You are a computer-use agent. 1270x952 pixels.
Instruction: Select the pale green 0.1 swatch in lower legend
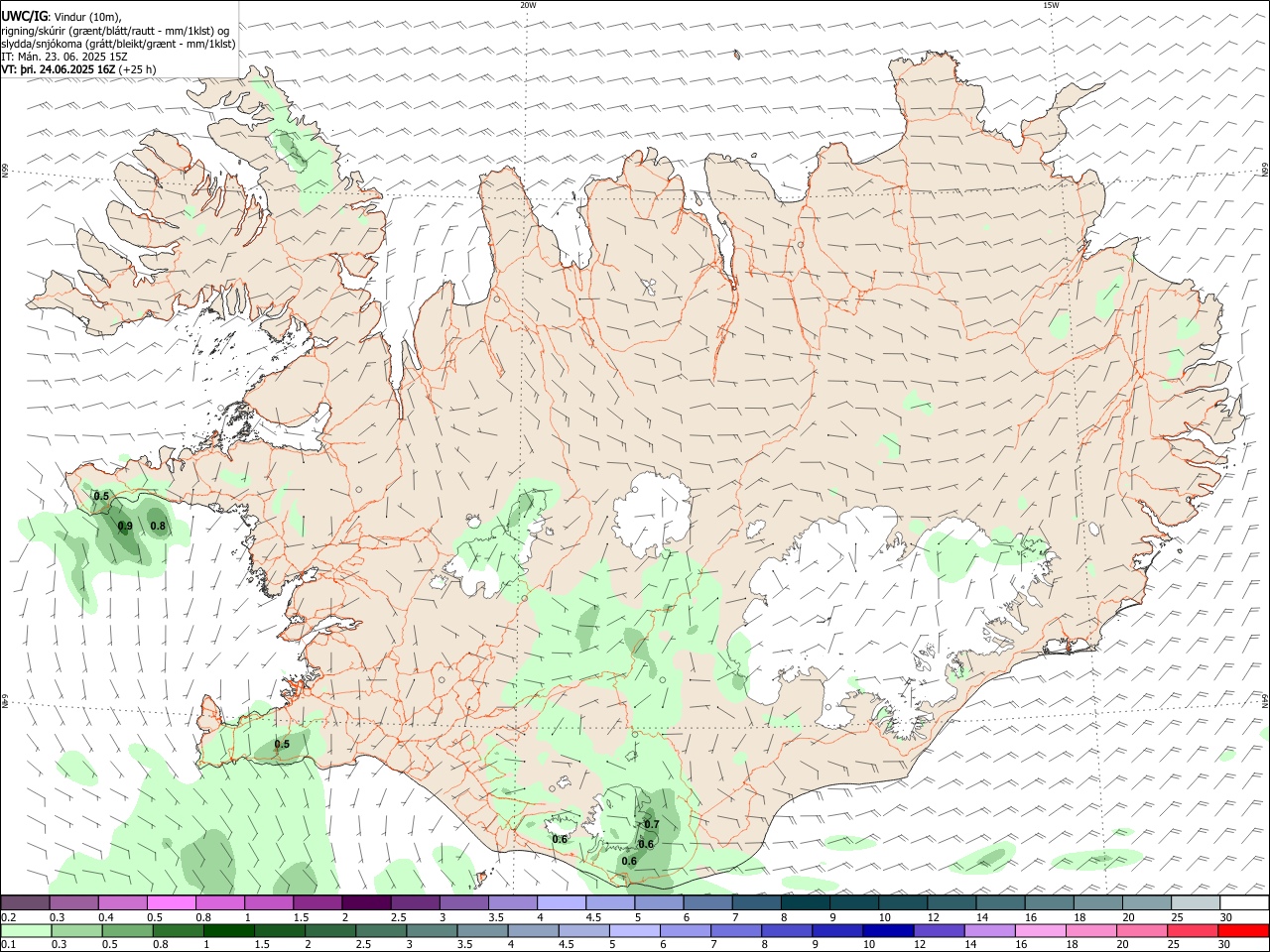click(27, 930)
